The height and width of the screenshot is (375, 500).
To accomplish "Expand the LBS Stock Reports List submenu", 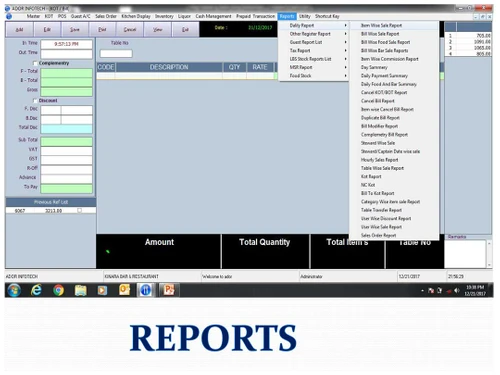I will [x=314, y=59].
